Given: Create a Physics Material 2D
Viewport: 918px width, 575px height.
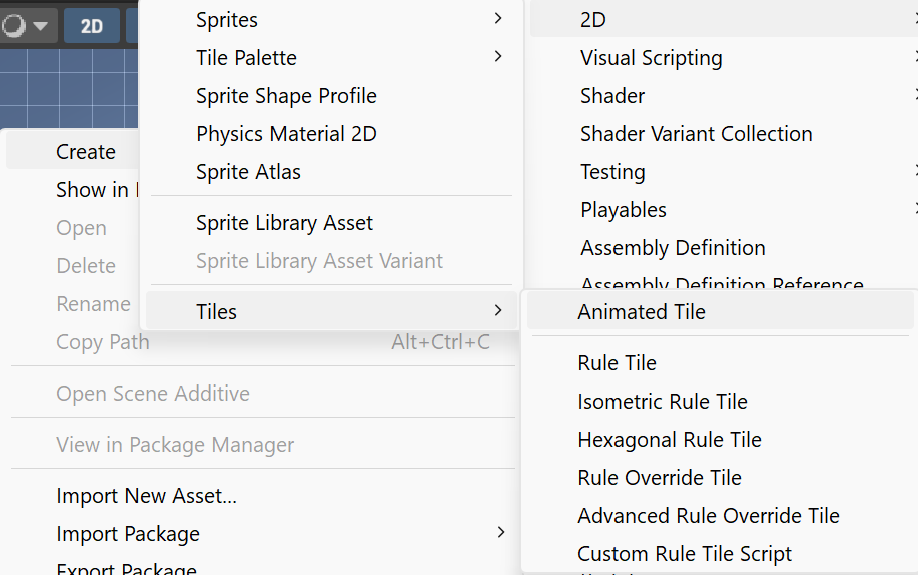Looking at the screenshot, I should coord(286,134).
